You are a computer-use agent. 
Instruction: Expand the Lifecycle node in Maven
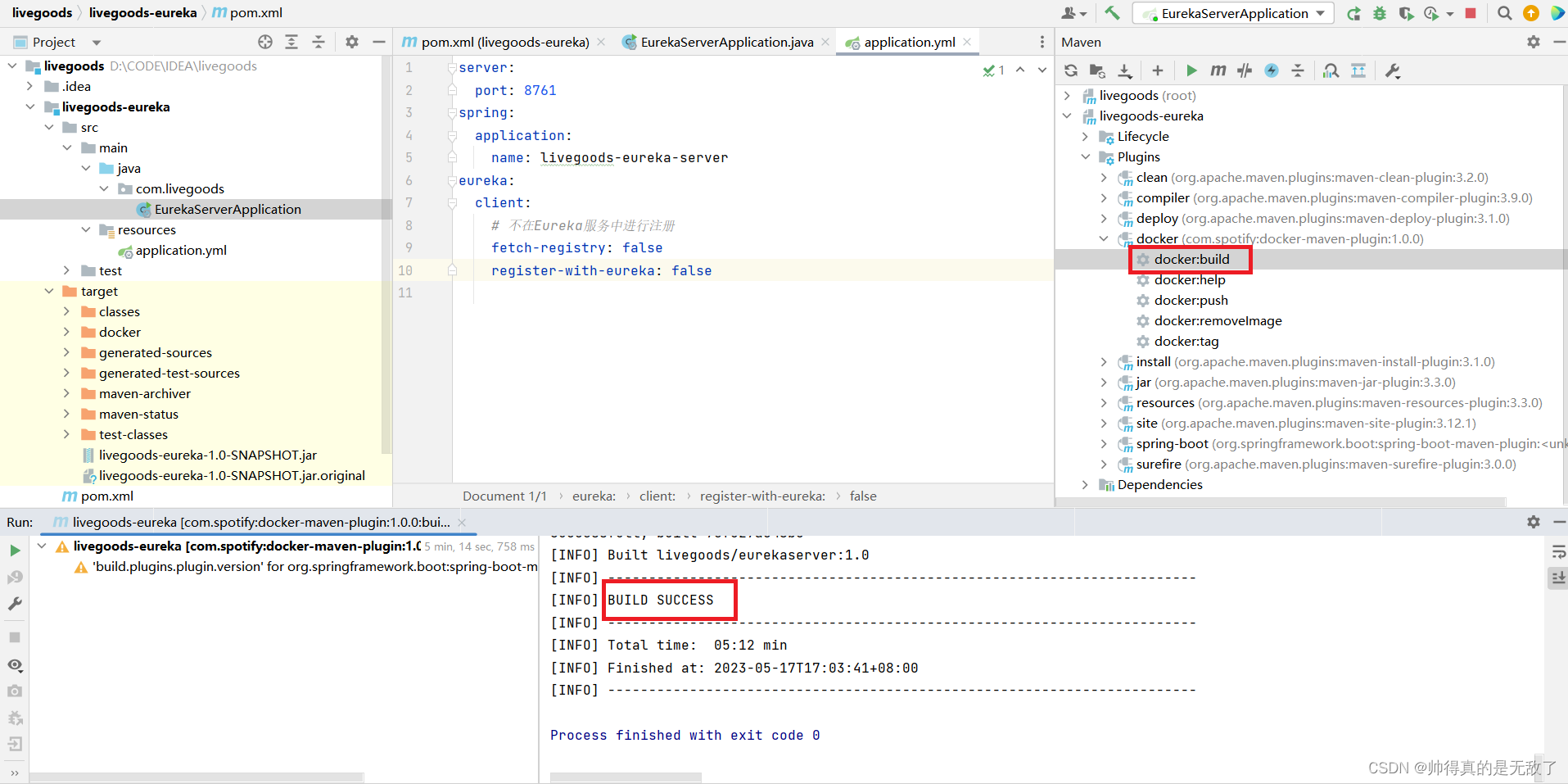[1085, 136]
